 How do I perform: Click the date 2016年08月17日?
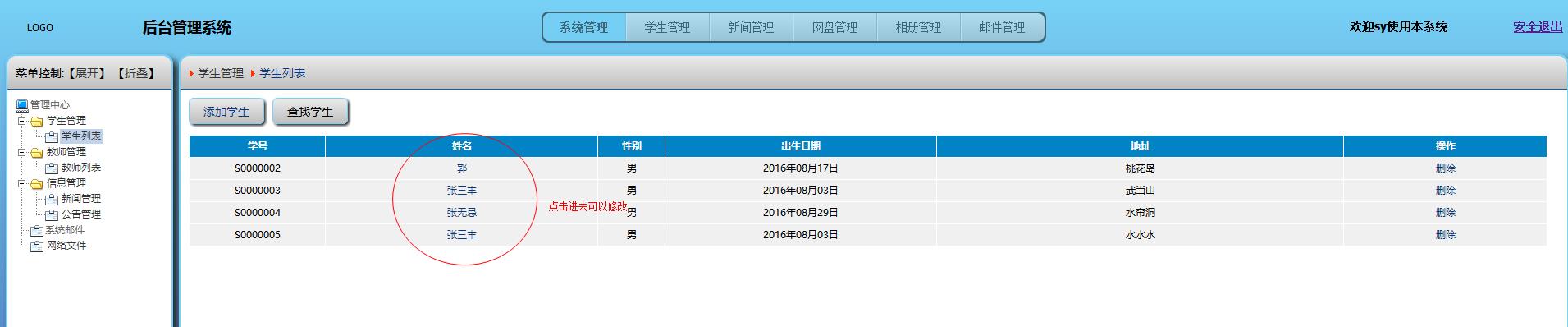pyautogui.click(x=801, y=168)
